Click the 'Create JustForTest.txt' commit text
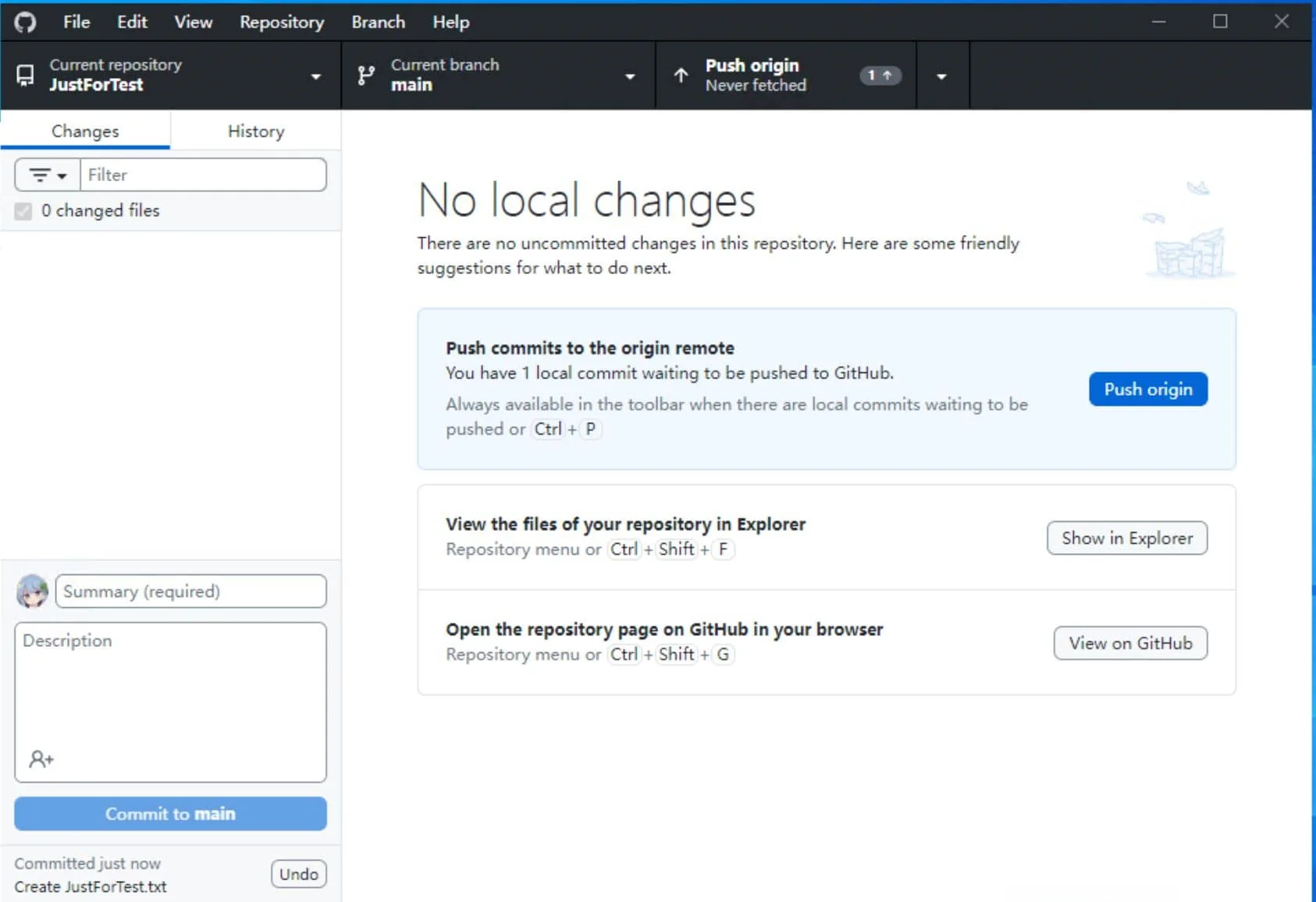The width and height of the screenshot is (1316, 902). [91, 886]
